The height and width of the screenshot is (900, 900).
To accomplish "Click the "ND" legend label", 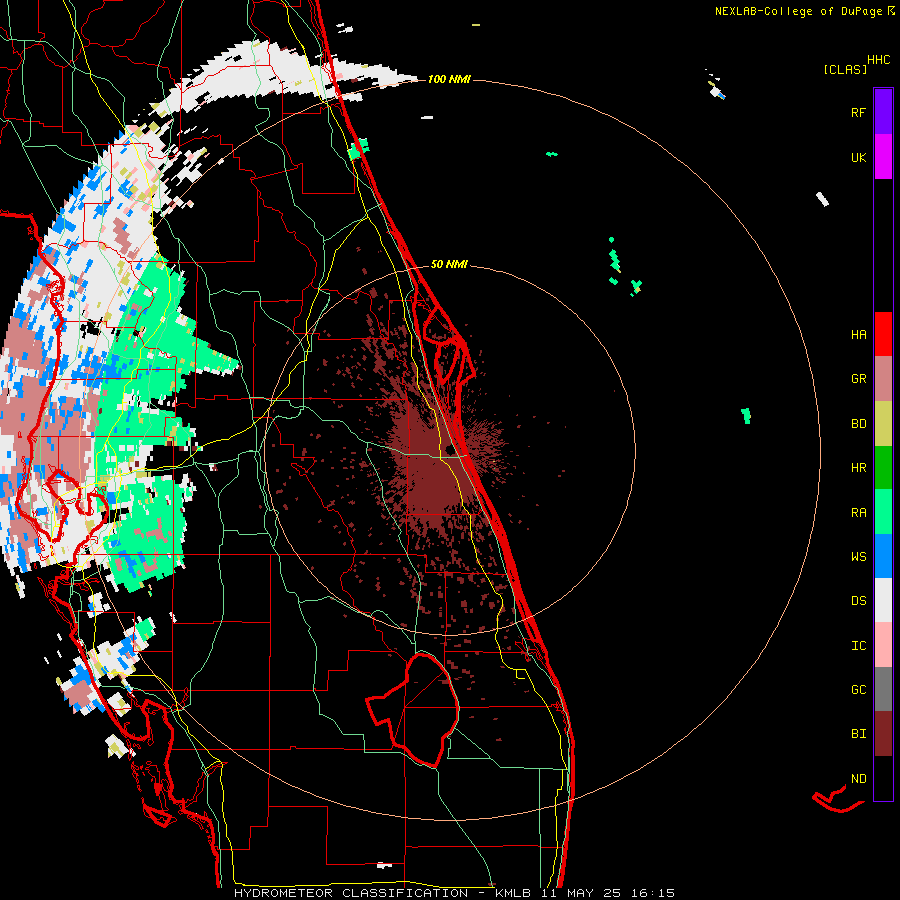I will 858,778.
